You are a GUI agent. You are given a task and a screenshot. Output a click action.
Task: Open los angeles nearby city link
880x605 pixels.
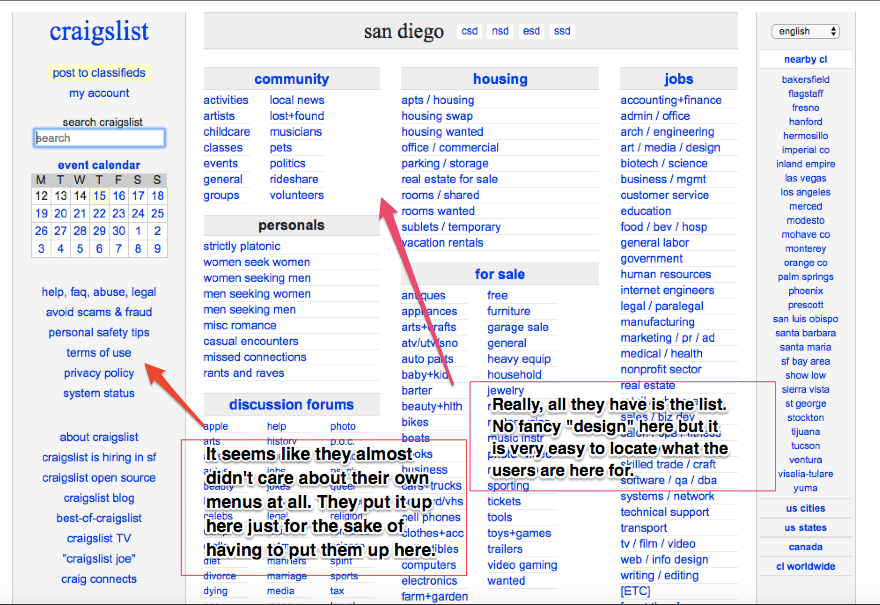tap(805, 192)
